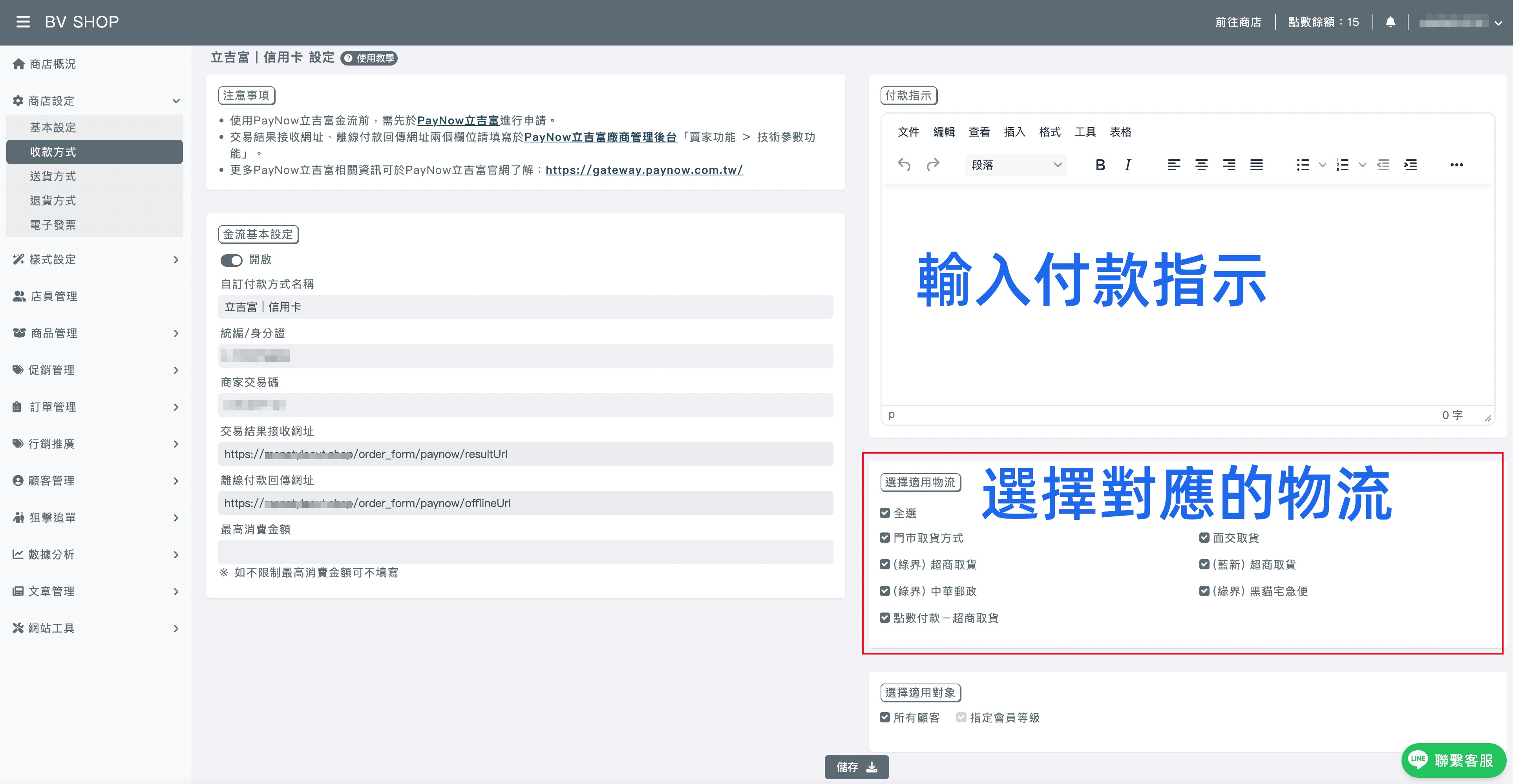
Task: Toggle italic formatting in editor
Action: click(1128, 165)
